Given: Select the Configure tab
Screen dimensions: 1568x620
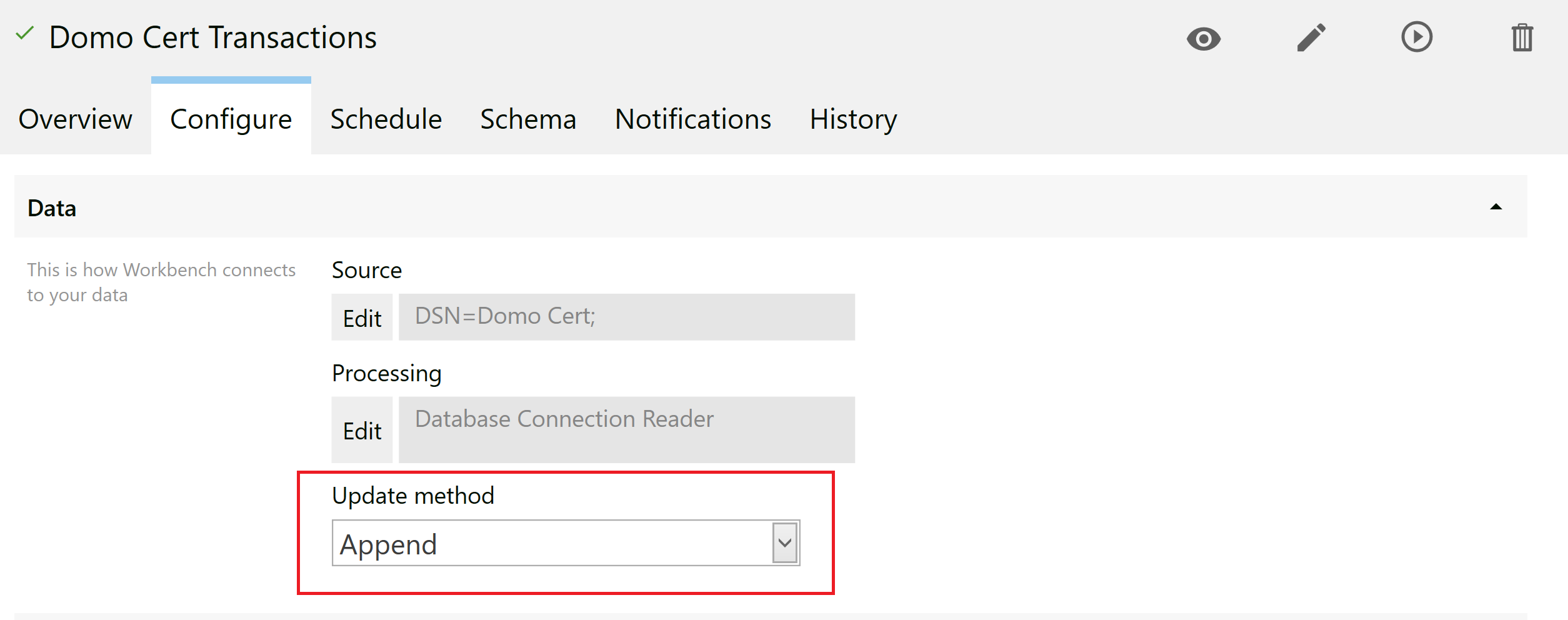Looking at the screenshot, I should coord(231,119).
